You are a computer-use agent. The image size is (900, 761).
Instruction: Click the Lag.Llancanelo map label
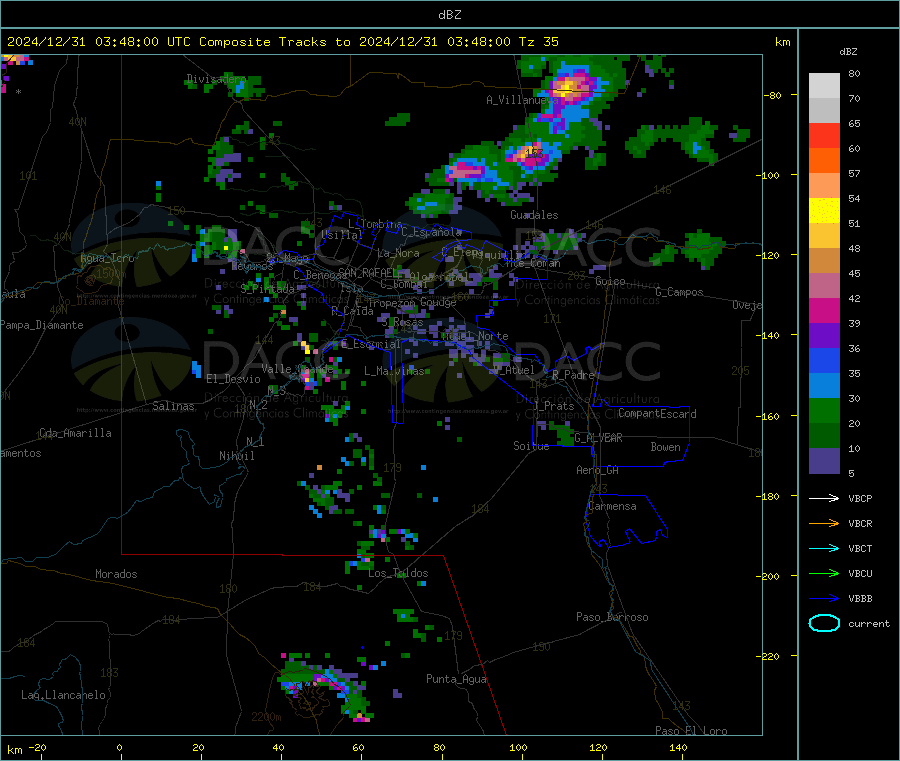(63, 695)
